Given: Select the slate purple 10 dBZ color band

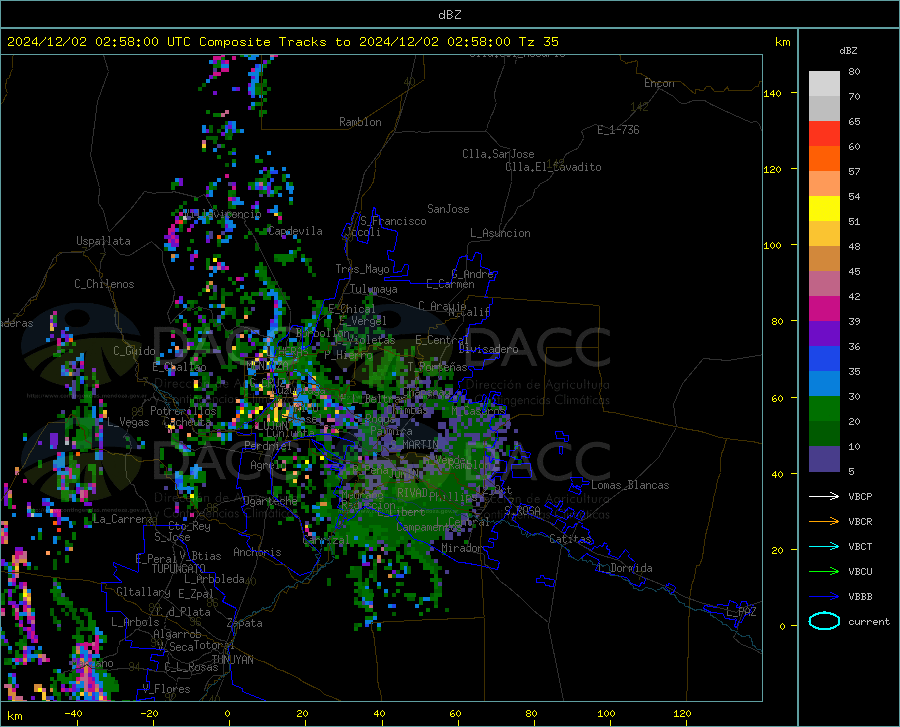Looking at the screenshot, I should [x=824, y=459].
